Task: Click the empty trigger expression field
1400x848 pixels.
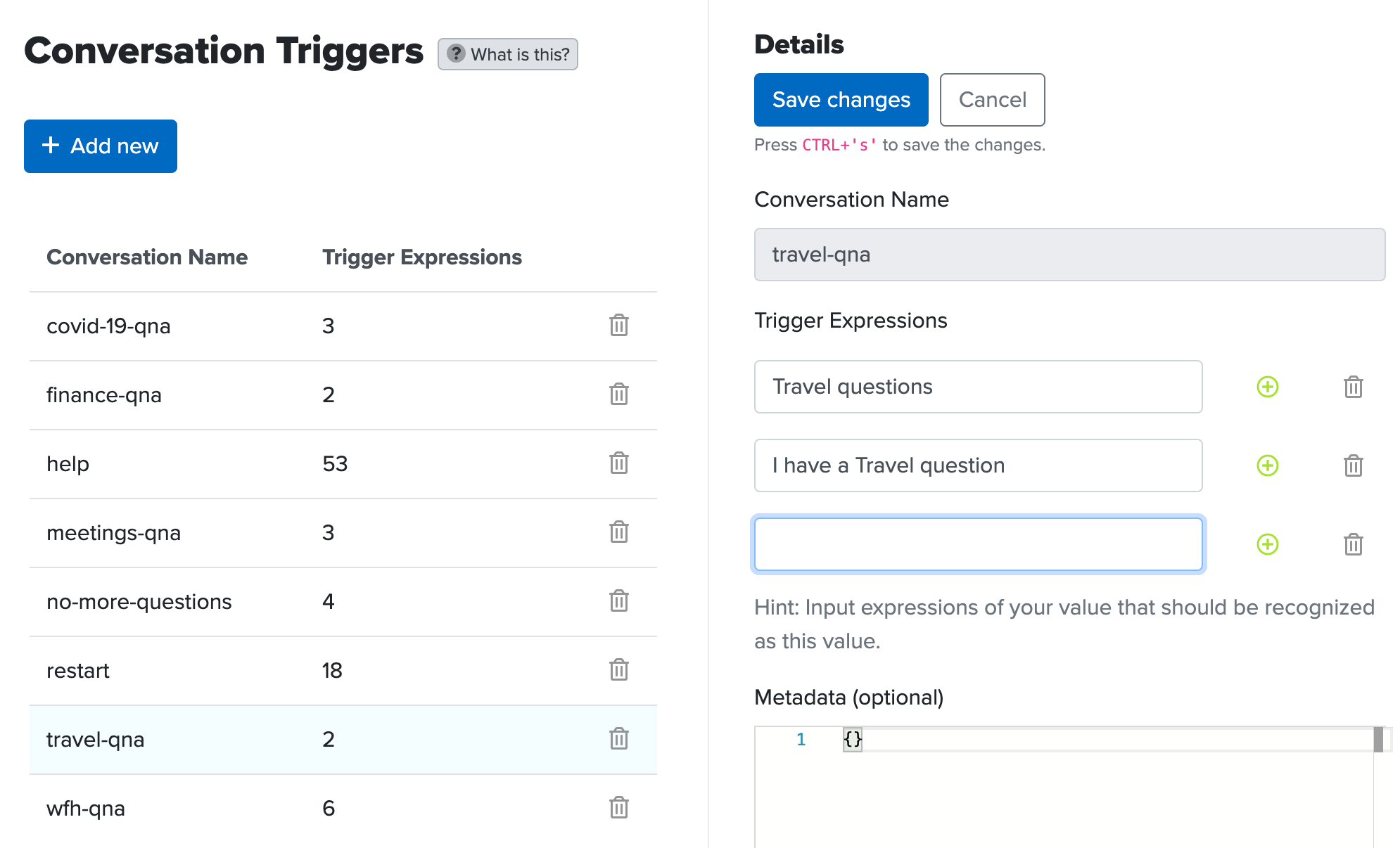Action: pos(978,544)
